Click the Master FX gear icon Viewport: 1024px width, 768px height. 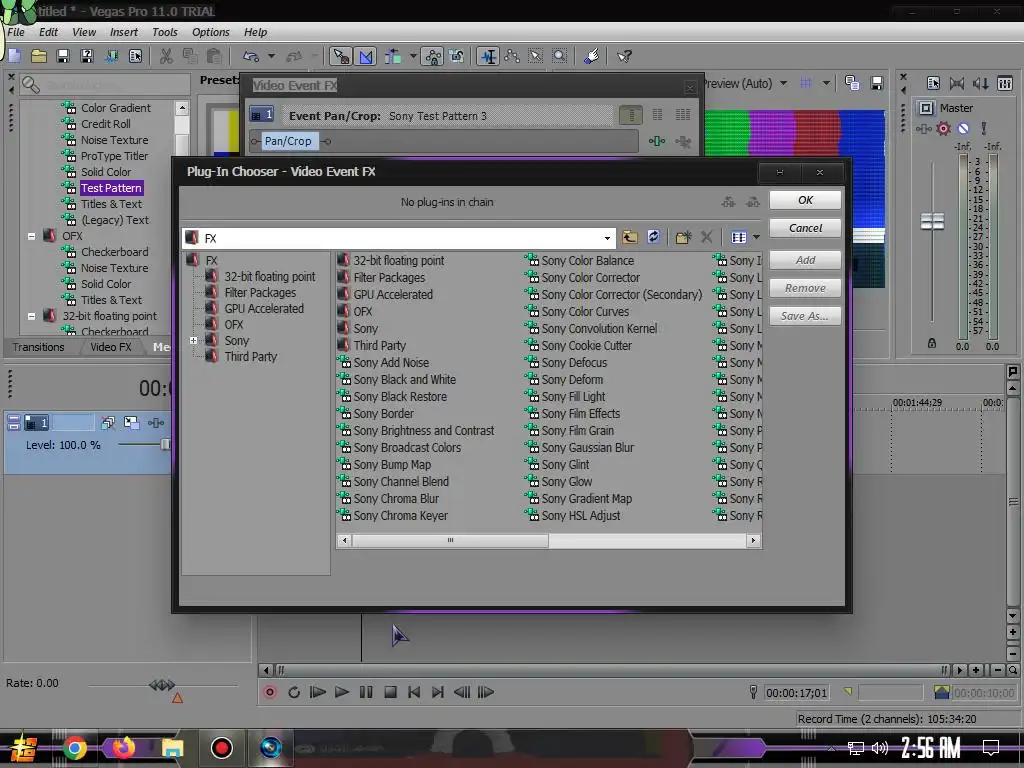click(x=943, y=129)
